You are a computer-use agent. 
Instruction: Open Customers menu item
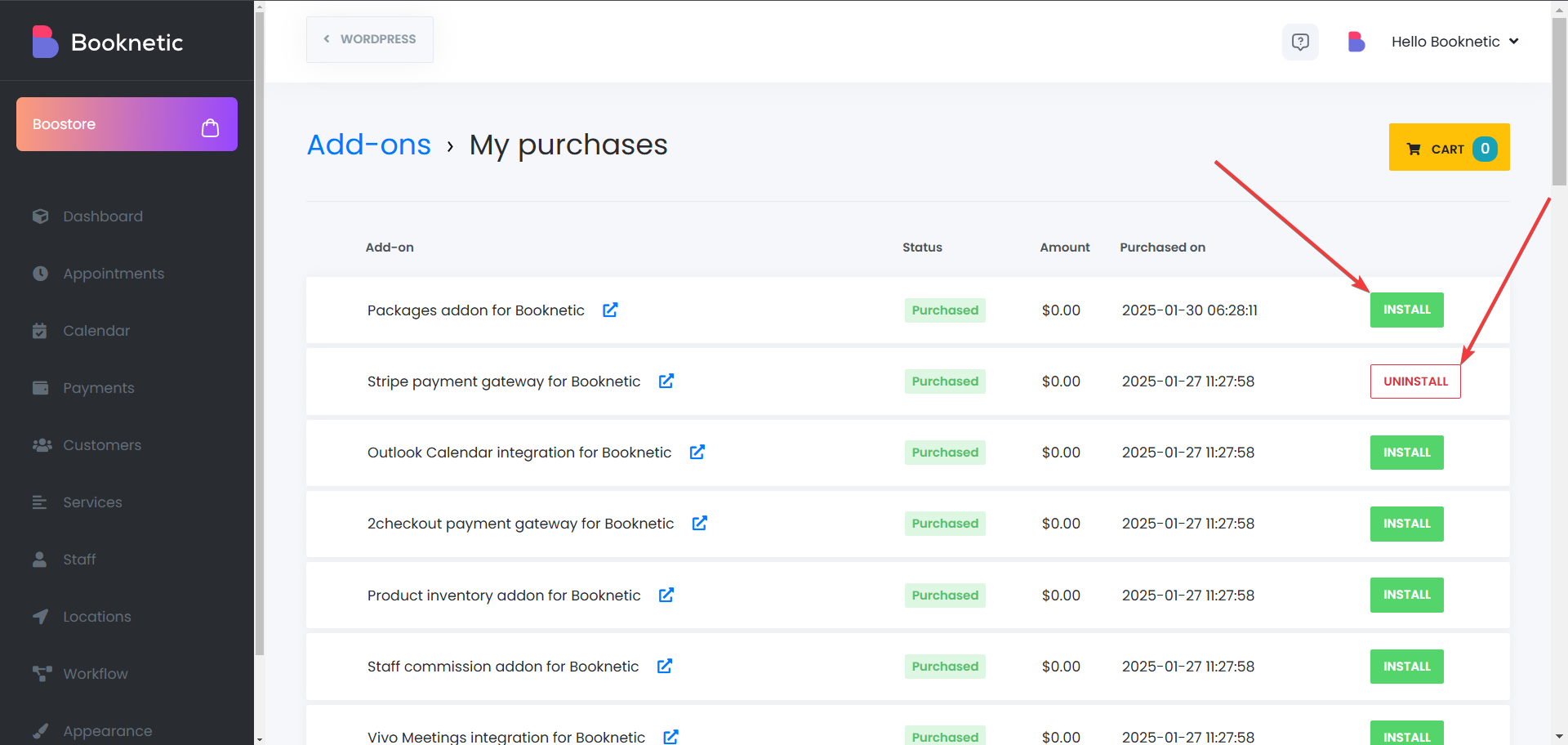102,445
